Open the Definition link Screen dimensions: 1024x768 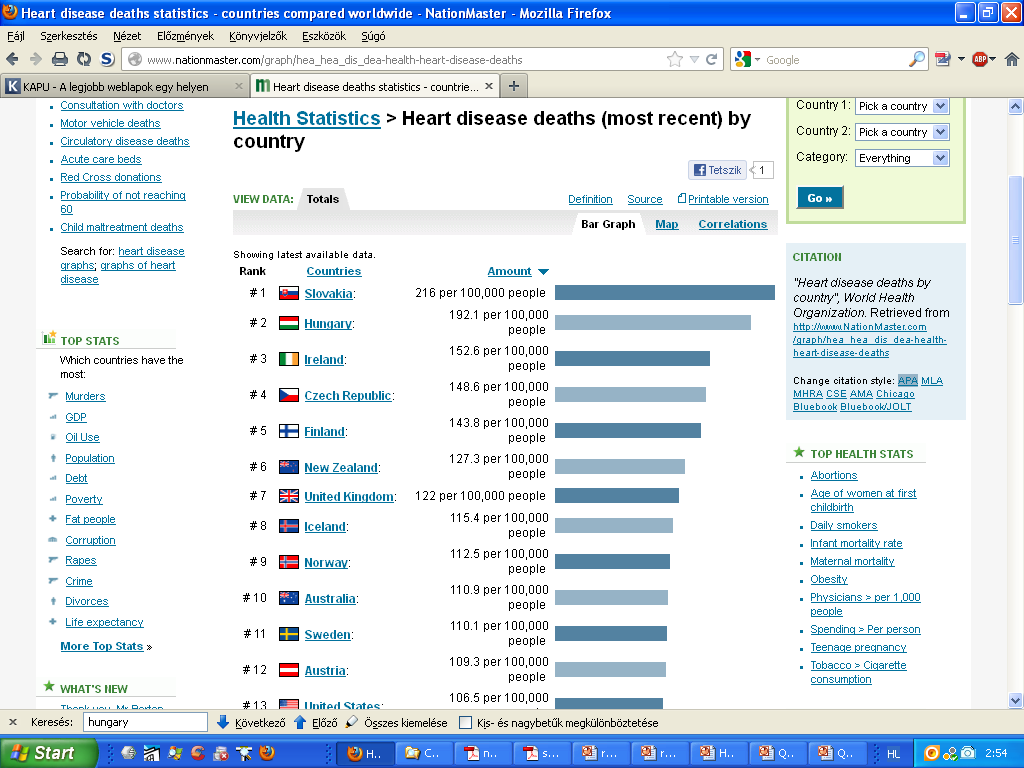coord(590,199)
